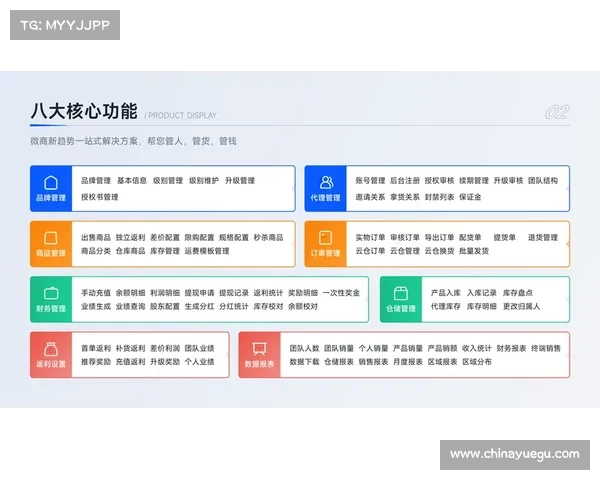
Task: Open 区域分布 in data reports
Action: [x=477, y=361]
